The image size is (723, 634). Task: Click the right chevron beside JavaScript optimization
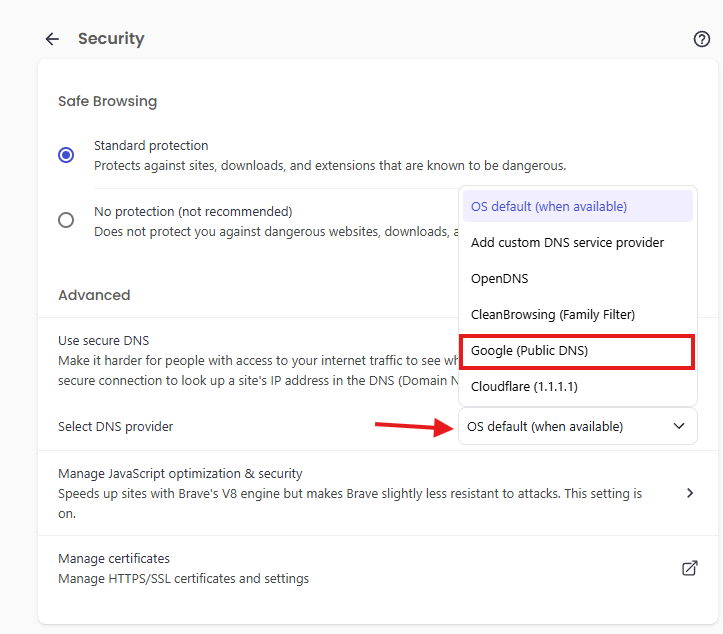coord(689,493)
